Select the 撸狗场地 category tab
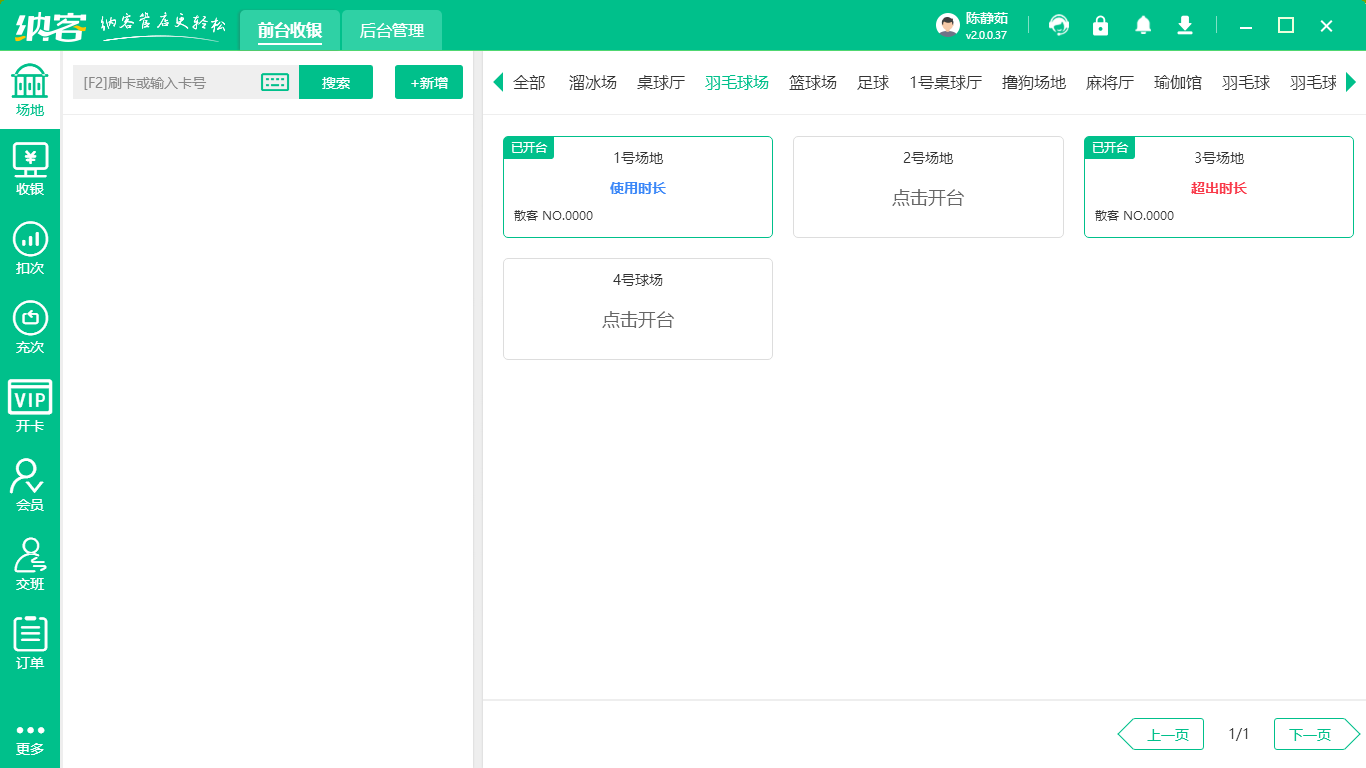 pyautogui.click(x=1034, y=82)
